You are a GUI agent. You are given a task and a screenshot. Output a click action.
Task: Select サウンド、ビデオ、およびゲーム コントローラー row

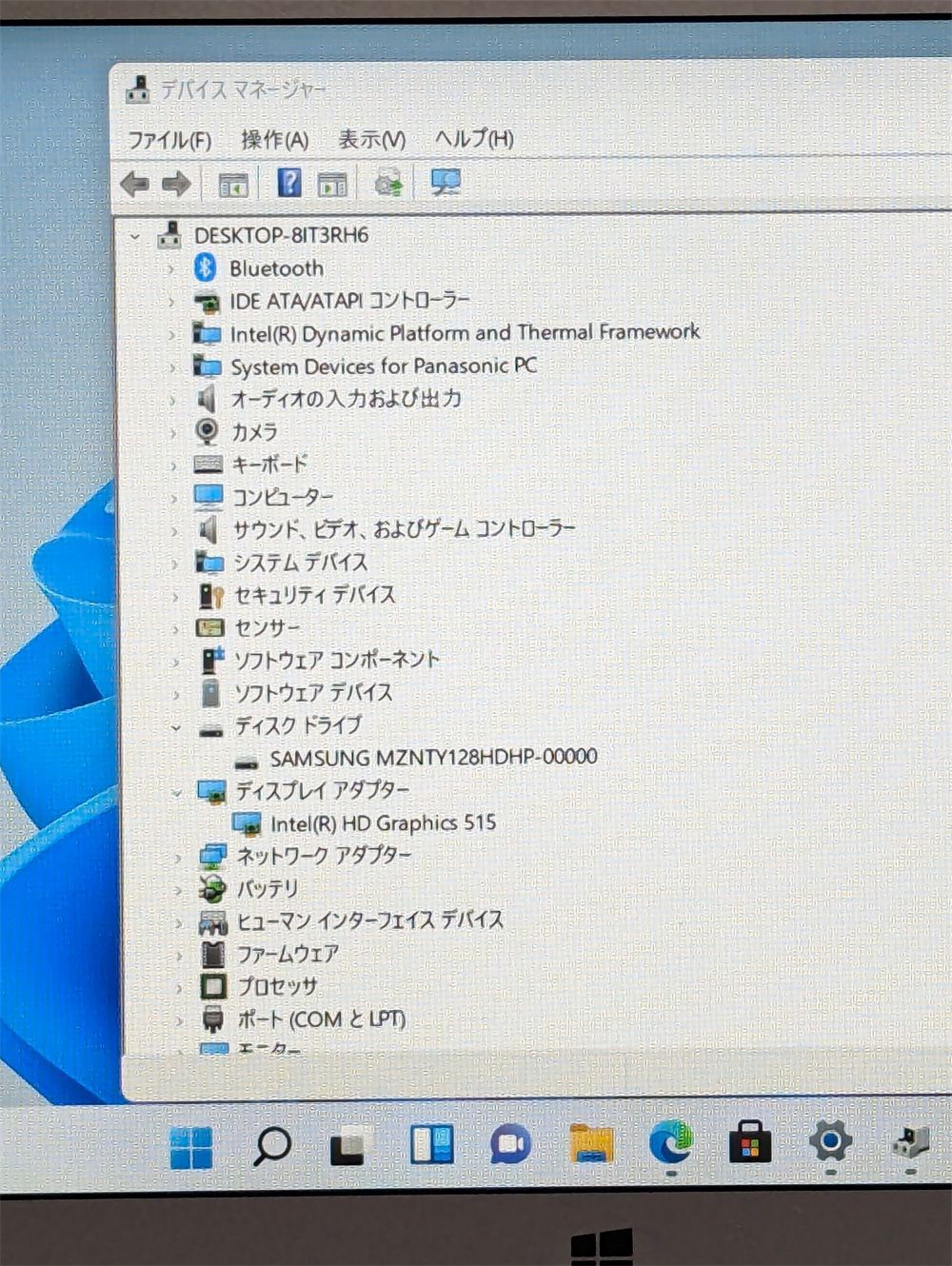pyautogui.click(x=405, y=528)
